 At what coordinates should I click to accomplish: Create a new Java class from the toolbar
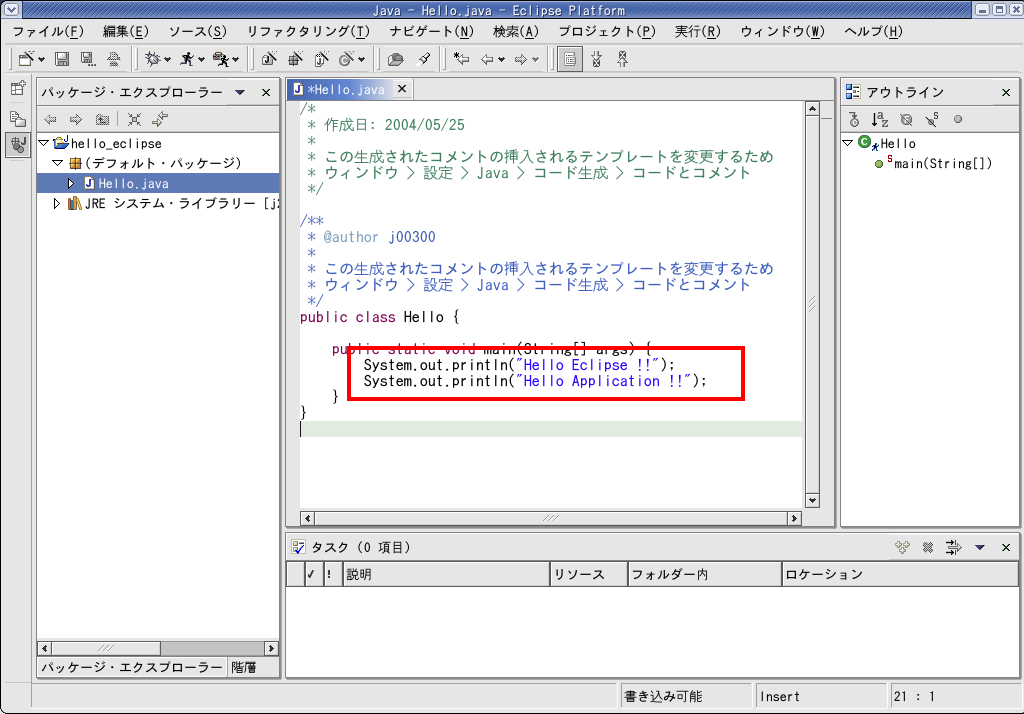click(347, 59)
